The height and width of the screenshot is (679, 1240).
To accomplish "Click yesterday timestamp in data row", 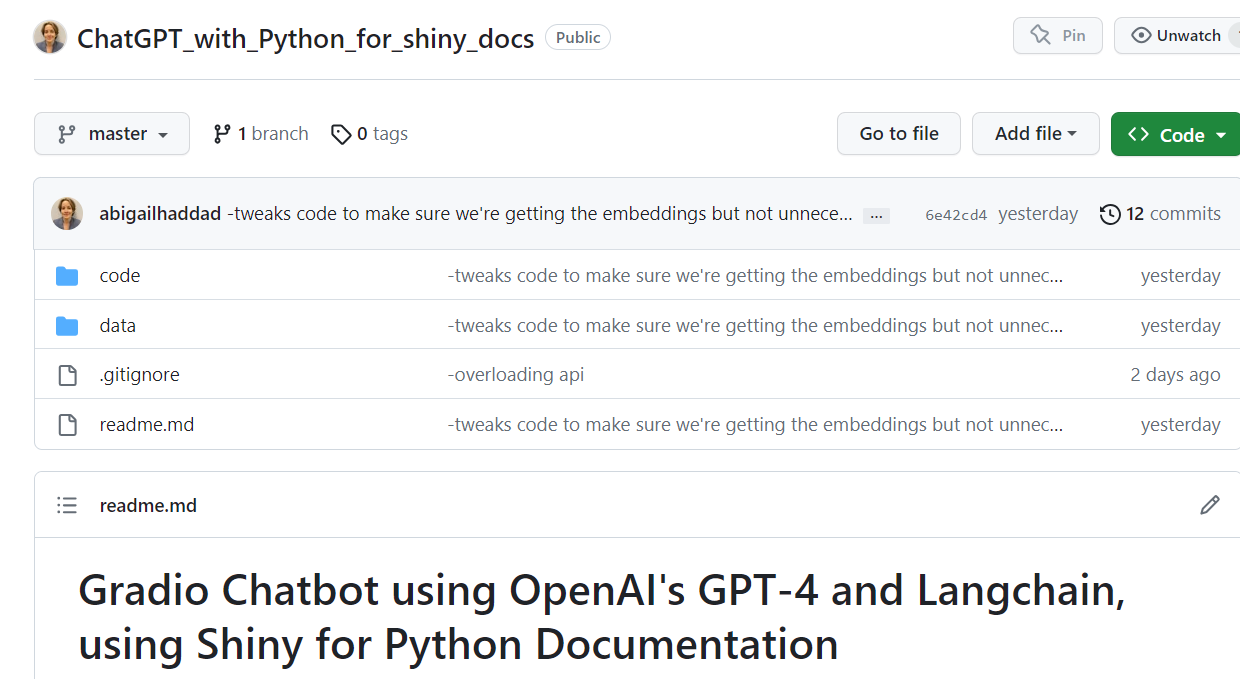I will (x=1180, y=326).
